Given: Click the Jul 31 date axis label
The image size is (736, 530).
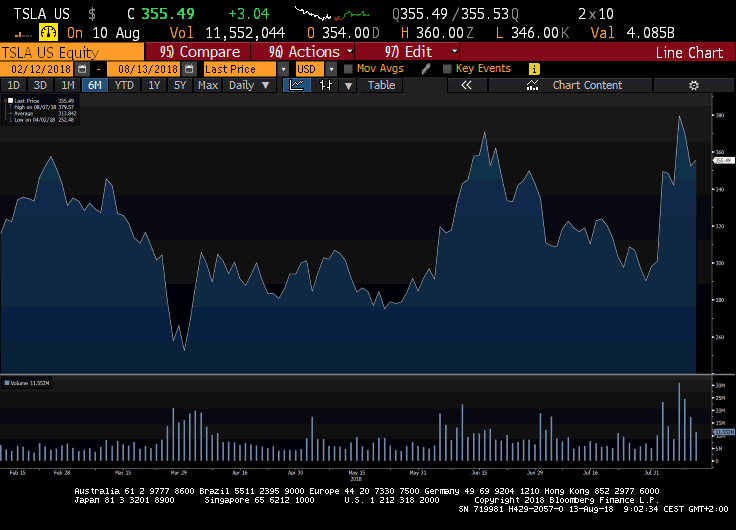Looking at the screenshot, I should pos(652,473).
